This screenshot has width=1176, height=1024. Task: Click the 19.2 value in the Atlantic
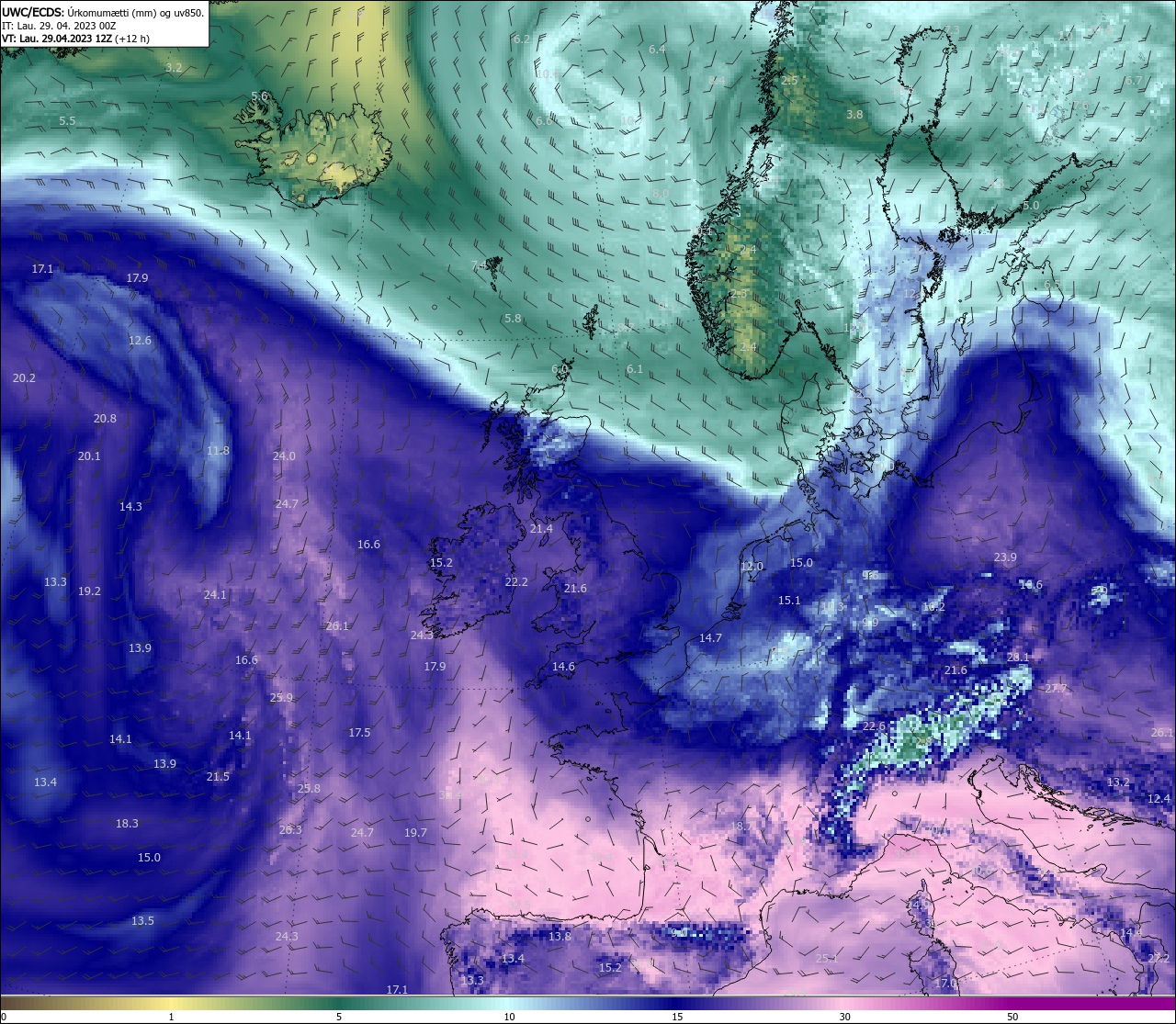(89, 591)
